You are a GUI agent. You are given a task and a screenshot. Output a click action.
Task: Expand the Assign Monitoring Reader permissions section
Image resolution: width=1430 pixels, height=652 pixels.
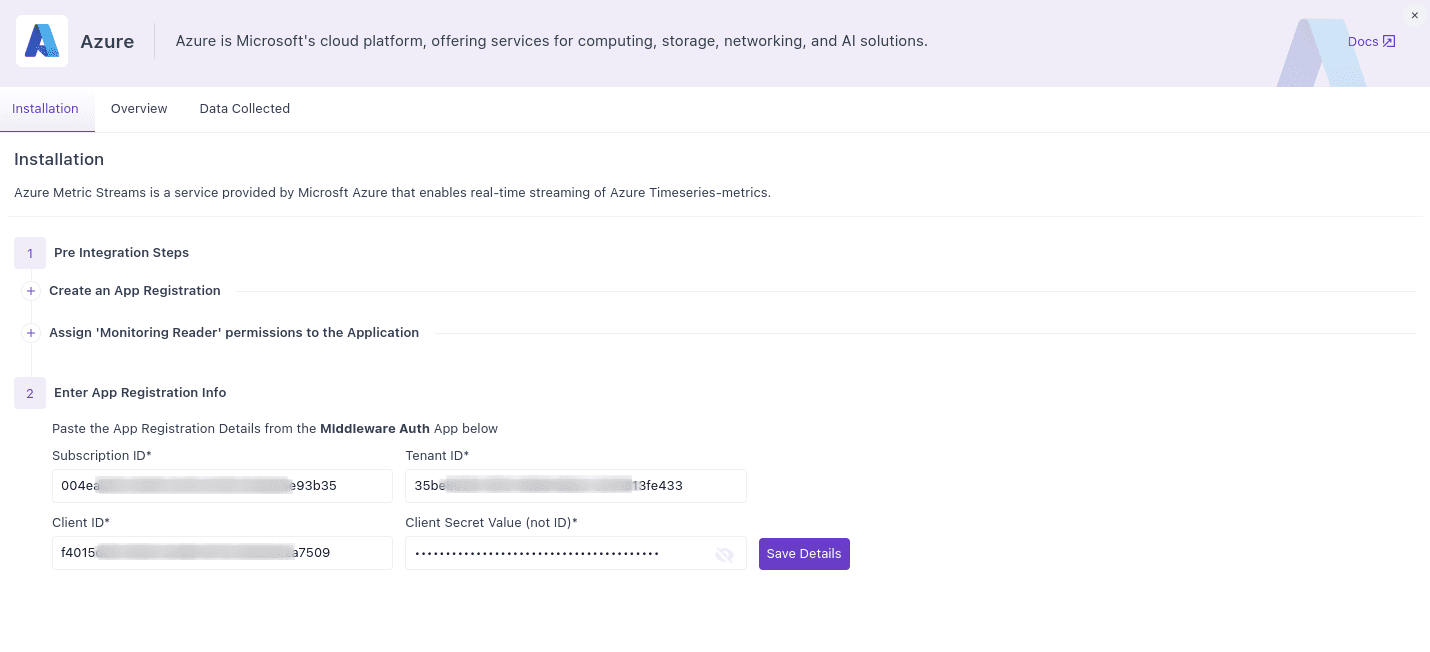(x=234, y=332)
